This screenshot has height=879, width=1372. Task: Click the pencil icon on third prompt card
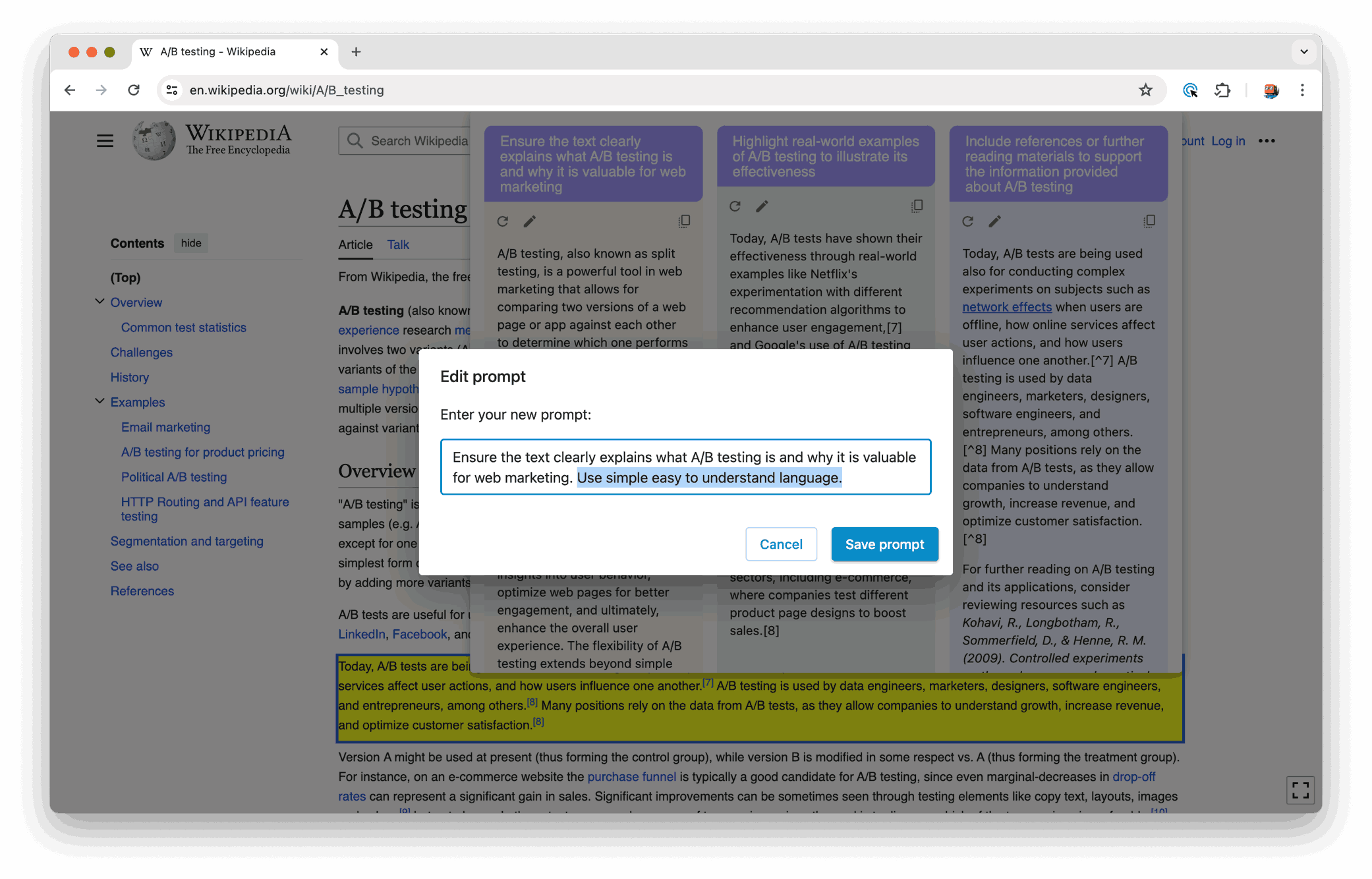[994, 221]
